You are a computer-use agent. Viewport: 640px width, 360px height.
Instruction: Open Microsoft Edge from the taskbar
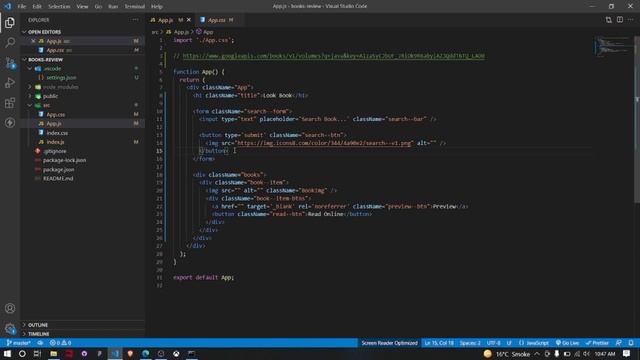pyautogui.click(x=145, y=353)
